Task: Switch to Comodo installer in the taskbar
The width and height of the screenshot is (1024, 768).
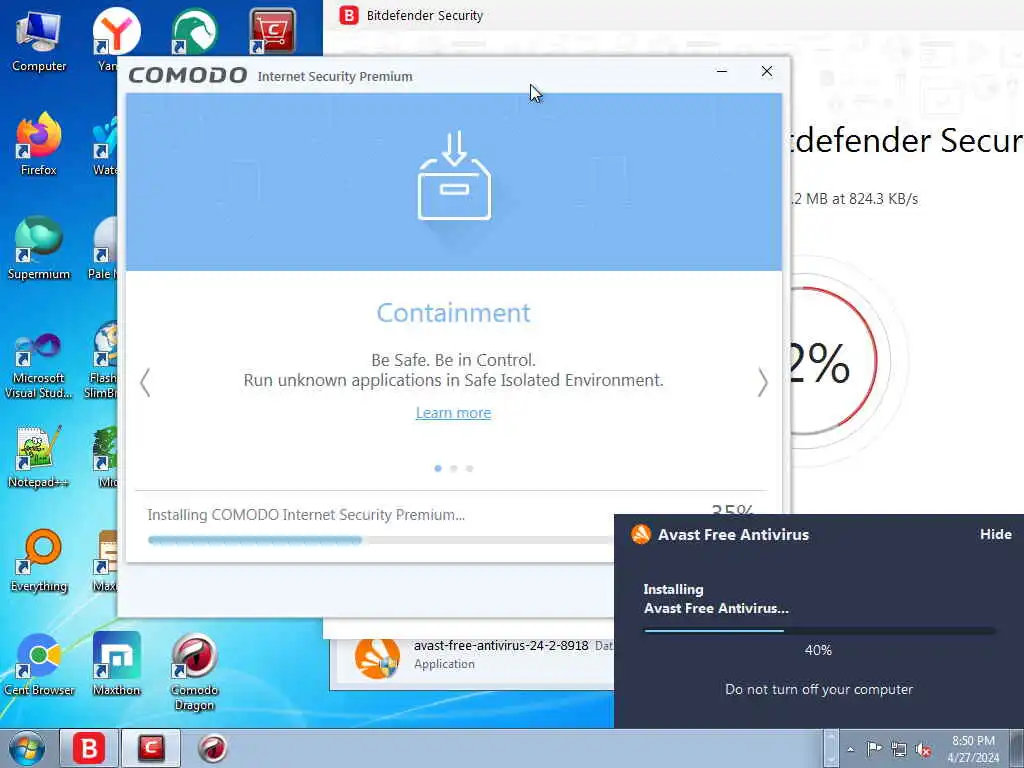Action: click(150, 748)
